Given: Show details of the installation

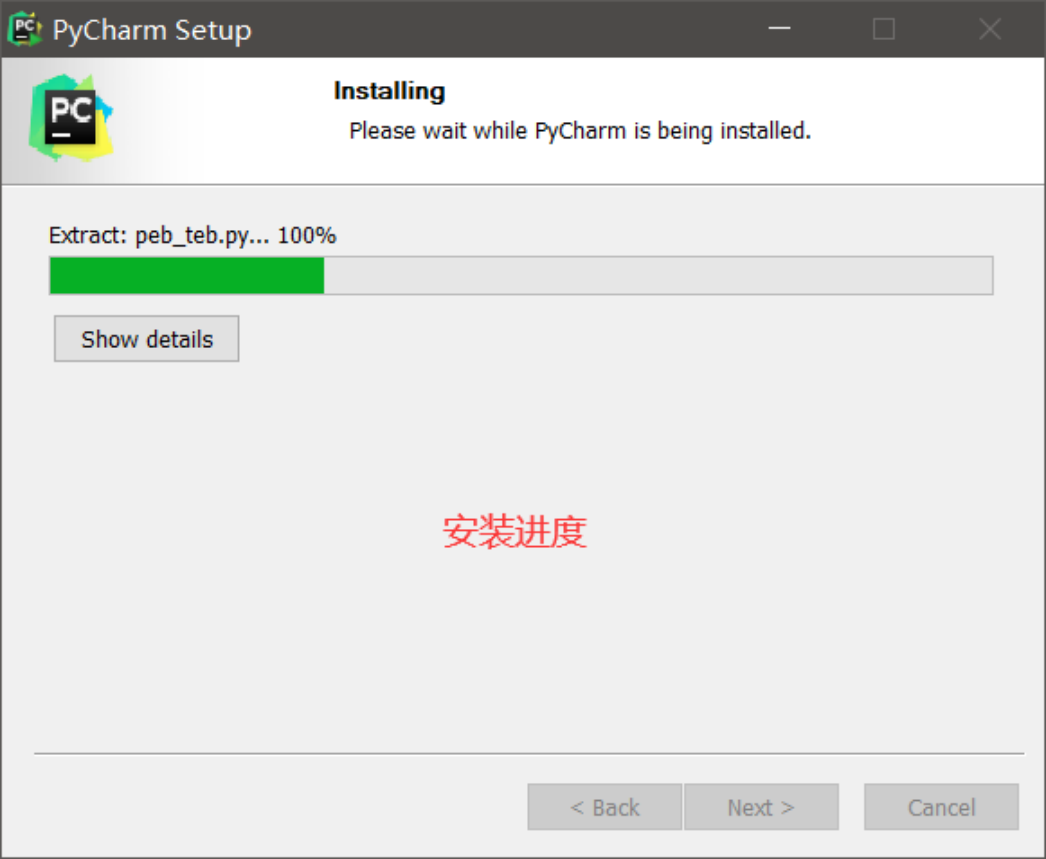Looking at the screenshot, I should [x=147, y=339].
